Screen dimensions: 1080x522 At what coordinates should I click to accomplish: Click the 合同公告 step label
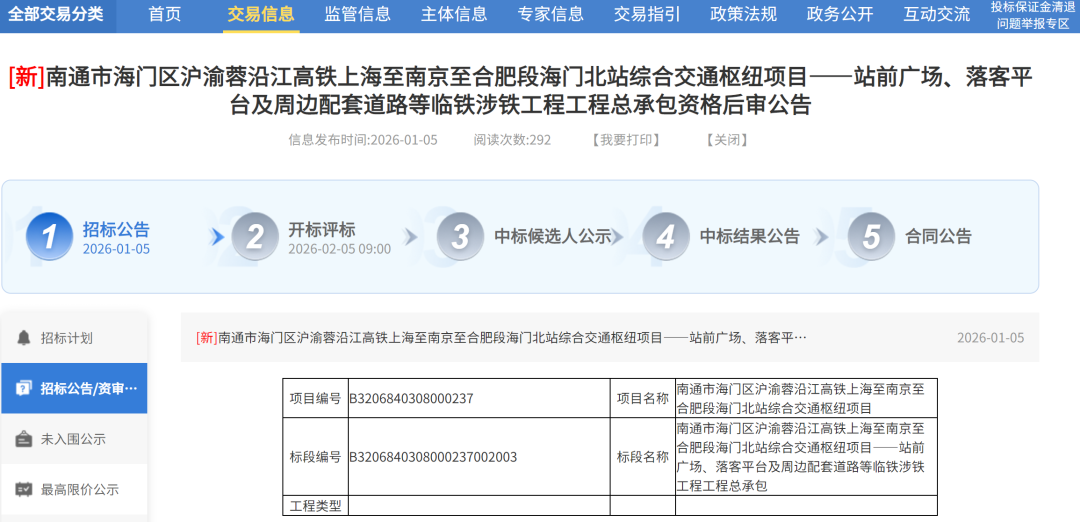[938, 237]
